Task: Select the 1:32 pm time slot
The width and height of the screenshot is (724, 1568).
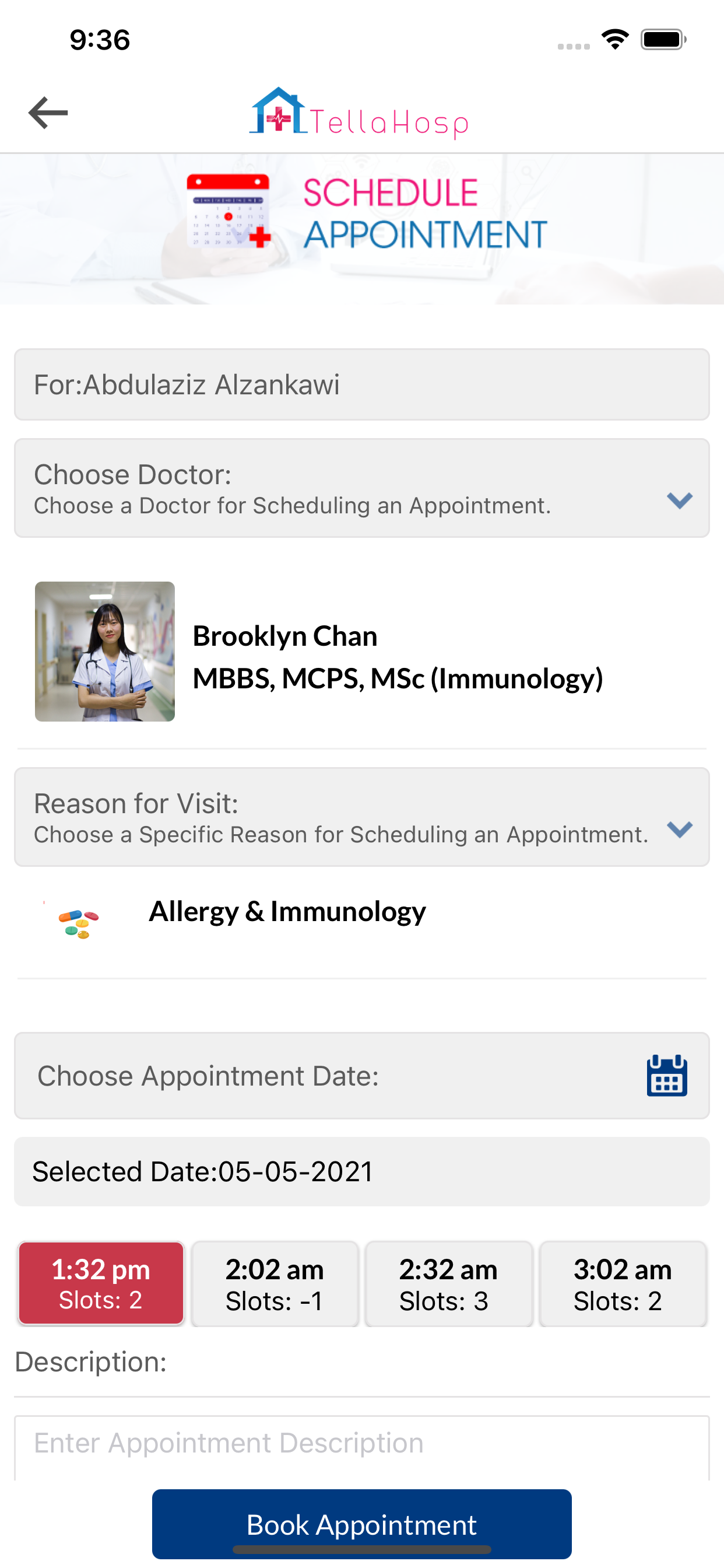Action: pyautogui.click(x=101, y=1284)
